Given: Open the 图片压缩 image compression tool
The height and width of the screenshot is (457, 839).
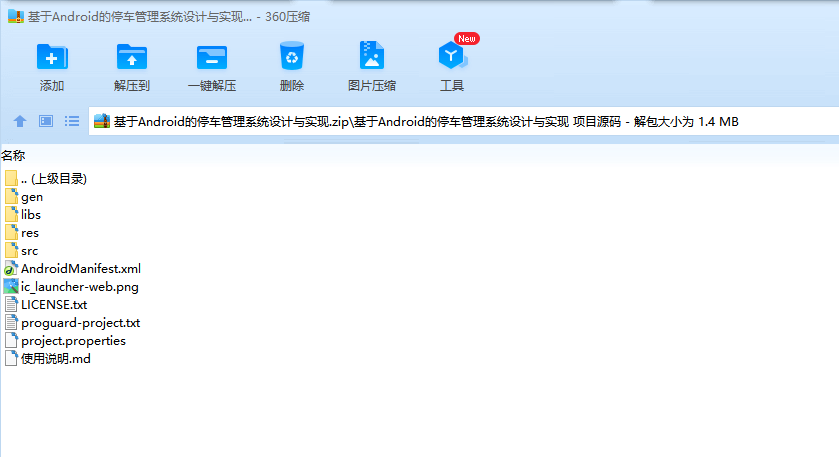Looking at the screenshot, I should (x=372, y=56).
